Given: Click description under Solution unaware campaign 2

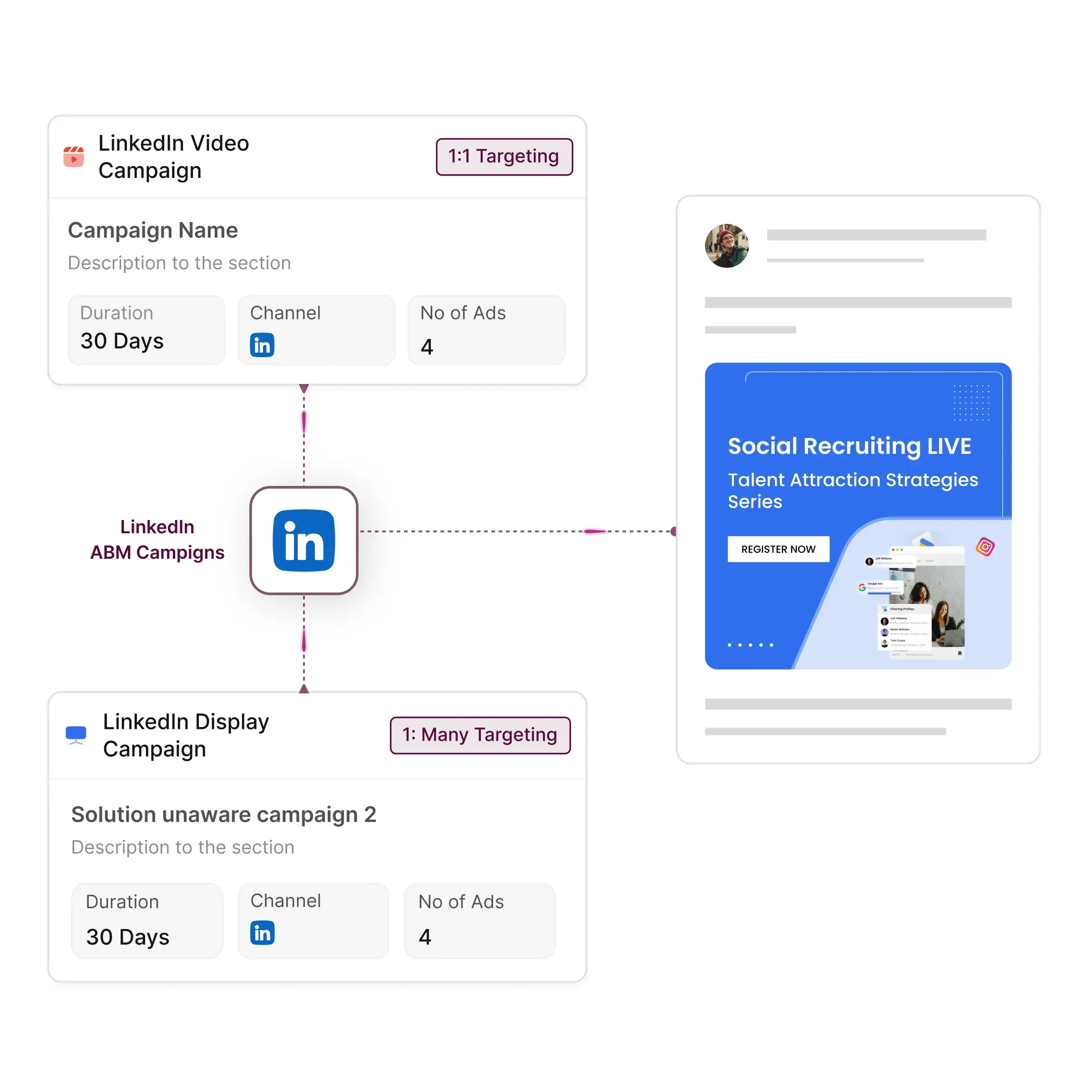Looking at the screenshot, I should click(x=182, y=847).
